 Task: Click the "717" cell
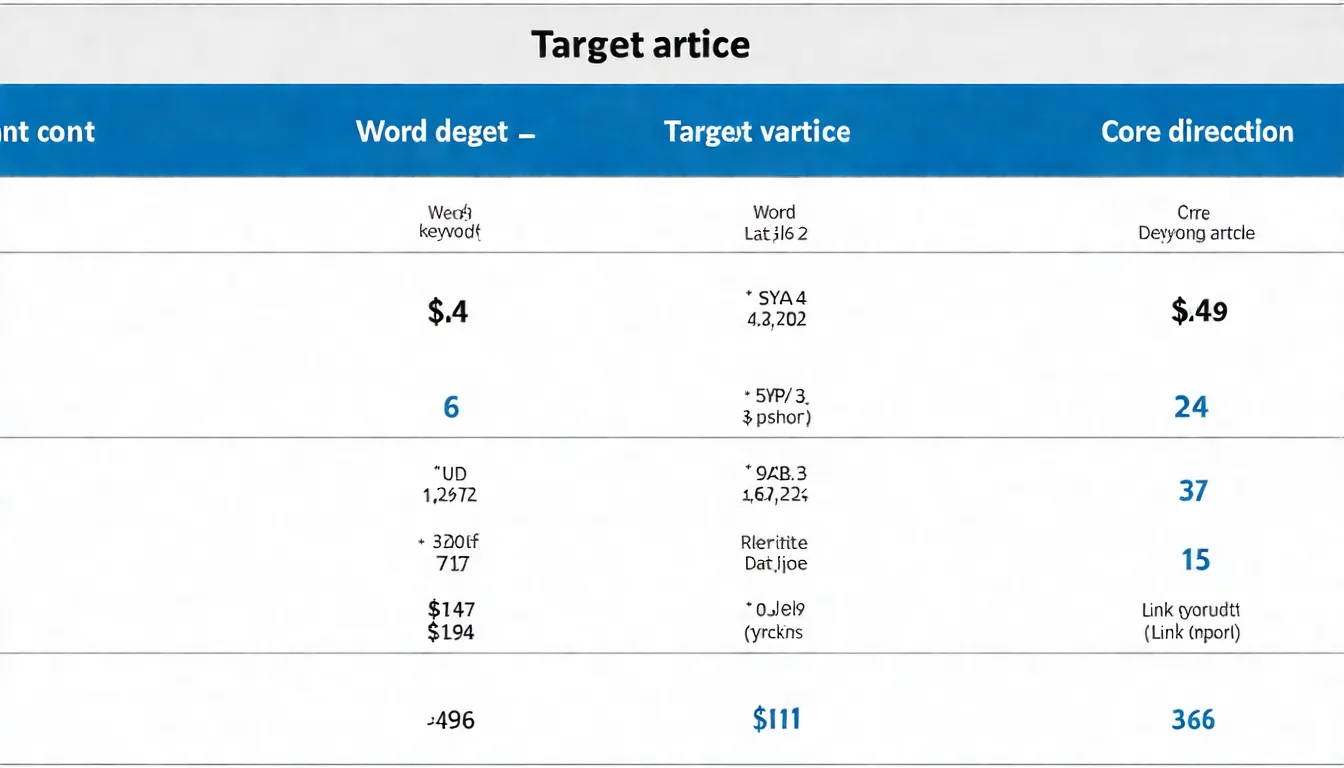click(453, 564)
